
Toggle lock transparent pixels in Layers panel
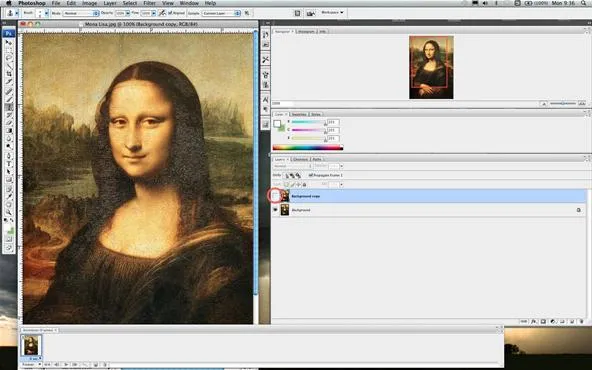pyautogui.click(x=286, y=185)
